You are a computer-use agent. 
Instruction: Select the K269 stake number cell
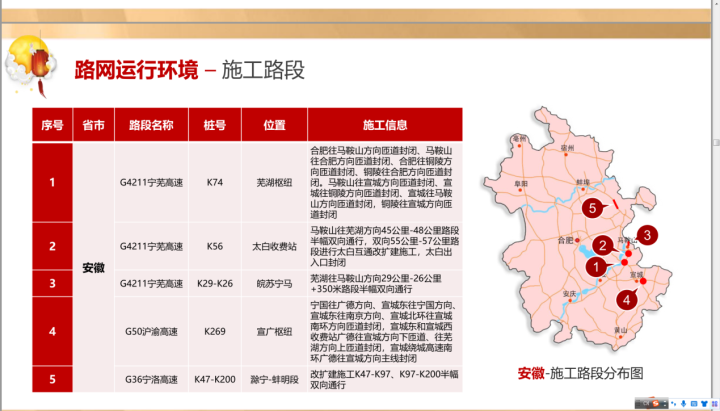coord(214,331)
